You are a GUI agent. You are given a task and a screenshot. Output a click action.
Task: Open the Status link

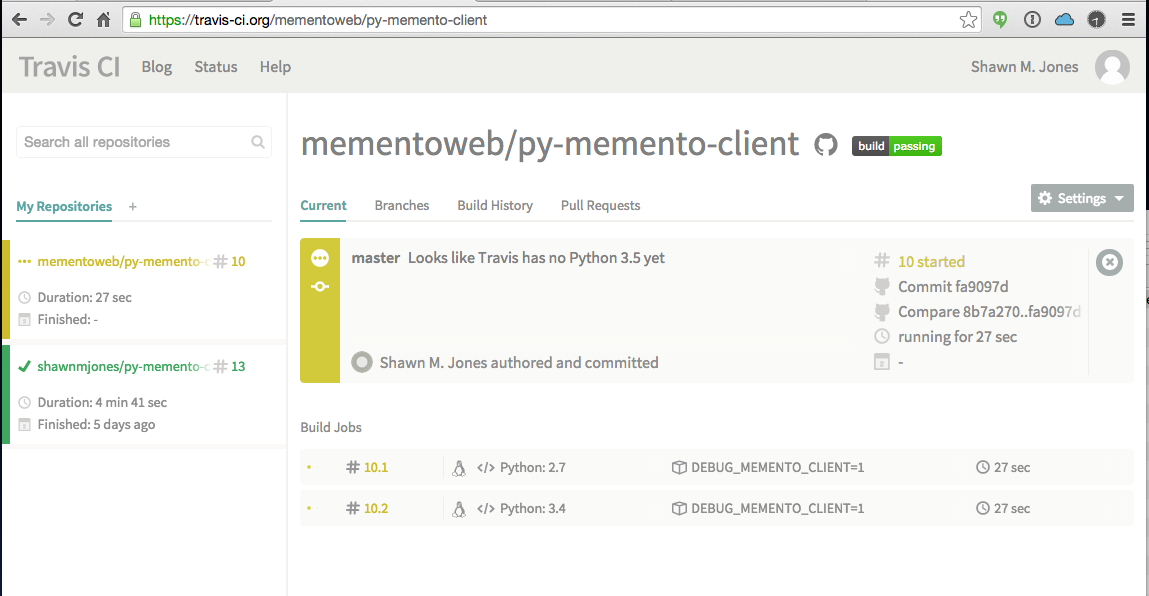coord(215,67)
